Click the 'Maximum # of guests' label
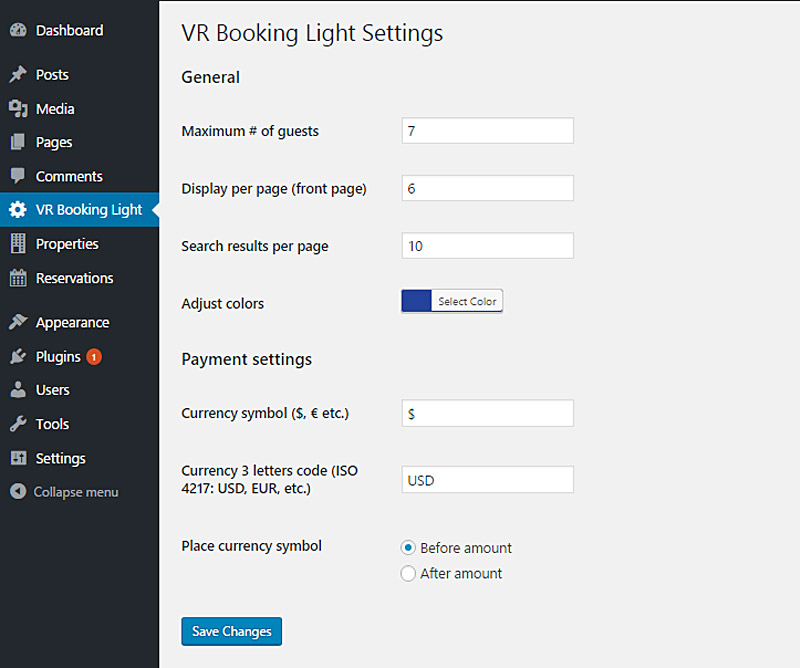 pyautogui.click(x=250, y=131)
